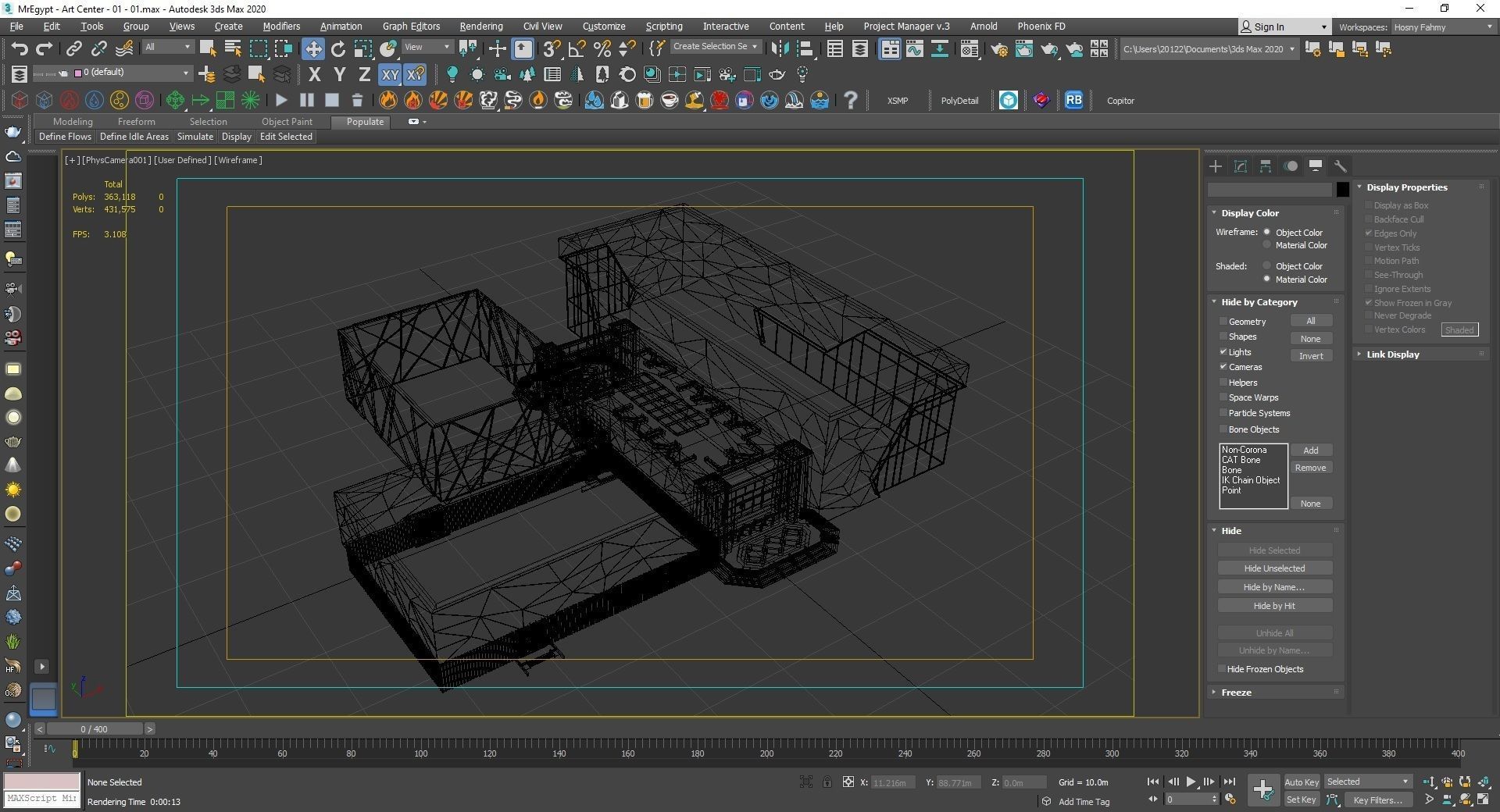Select Wireframe Material Color radio

pos(1267,245)
